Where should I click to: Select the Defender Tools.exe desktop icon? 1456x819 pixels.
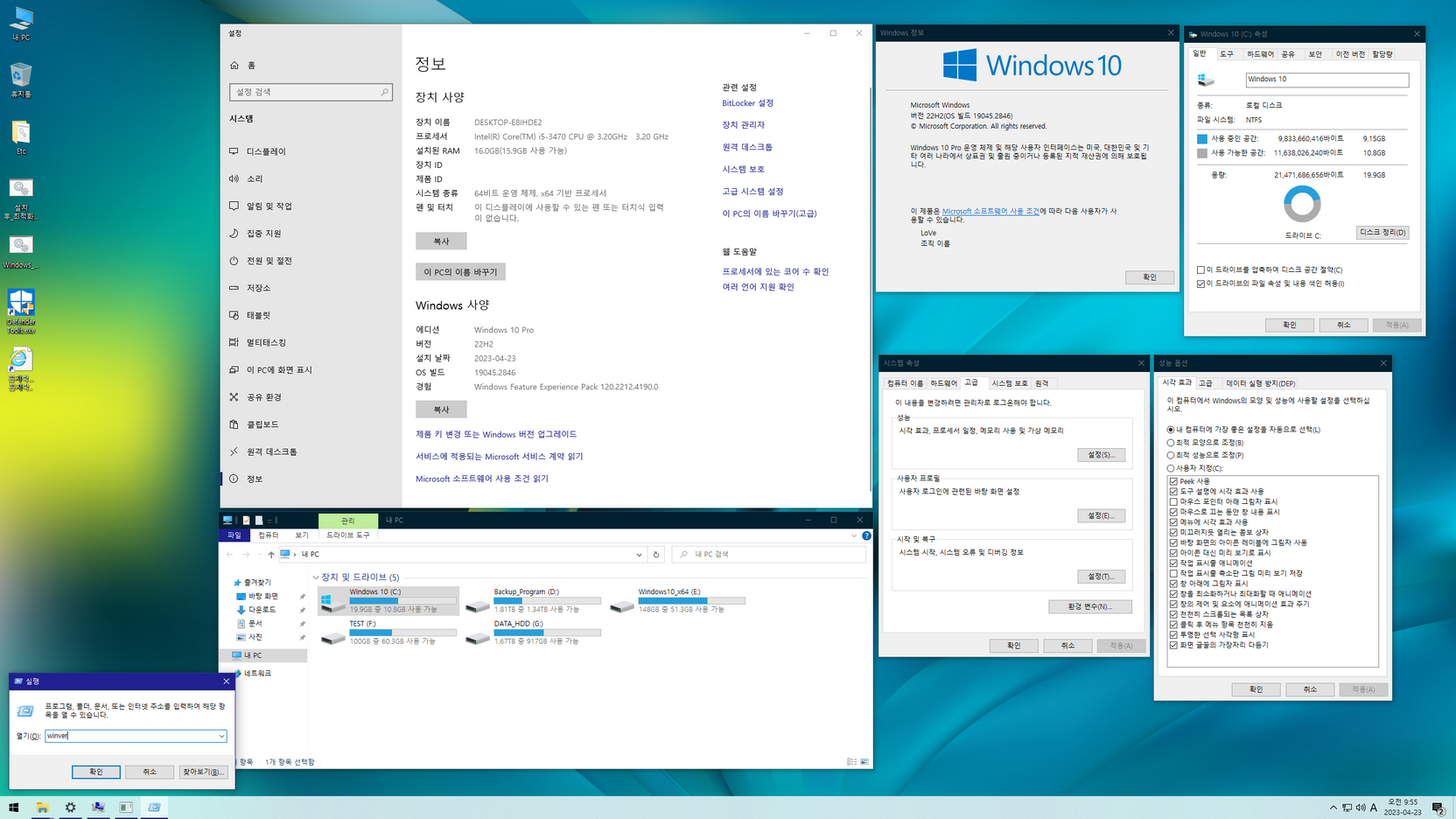point(21,311)
